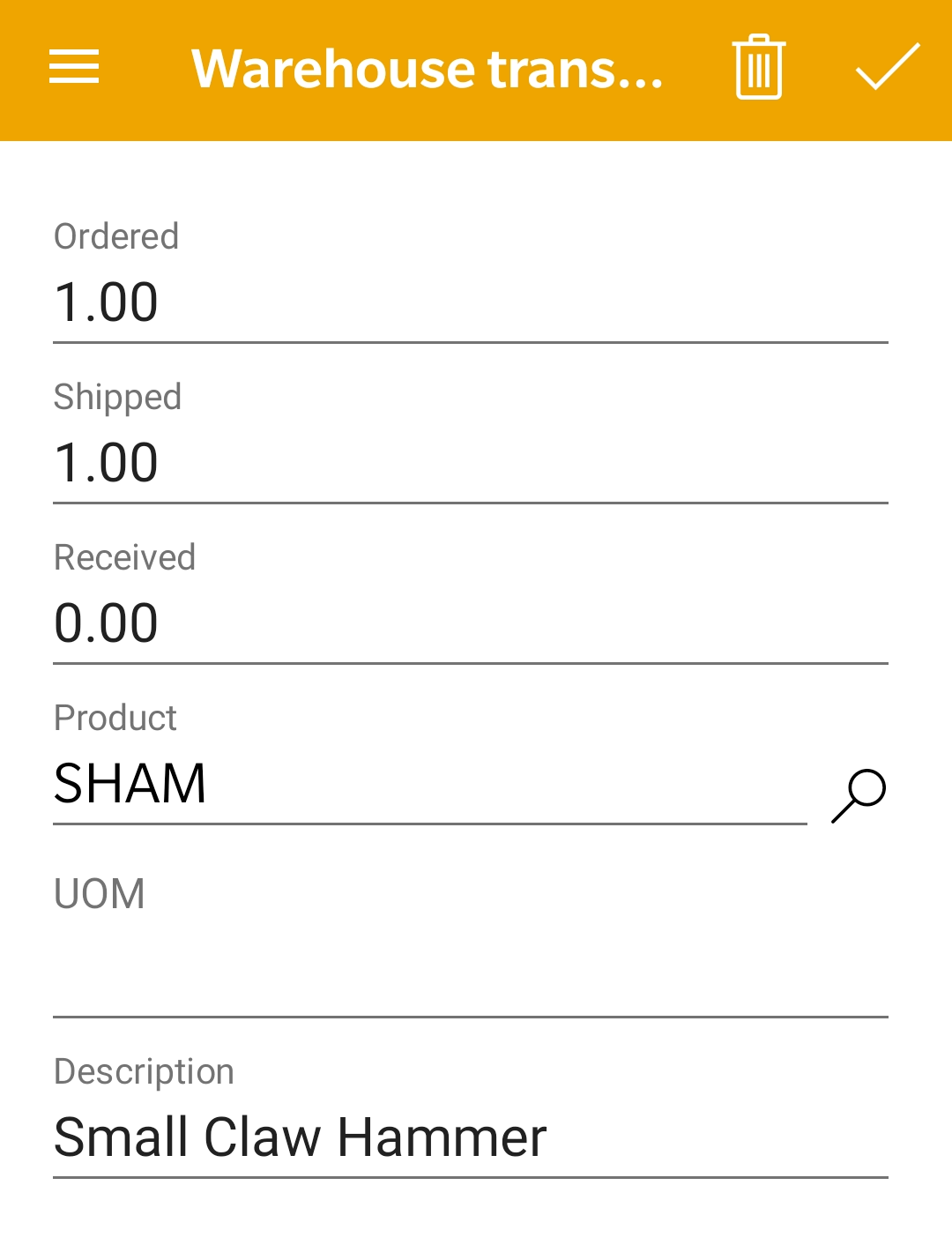The width and height of the screenshot is (952, 1245).
Task: Tap the Shipped field label
Action: (117, 398)
